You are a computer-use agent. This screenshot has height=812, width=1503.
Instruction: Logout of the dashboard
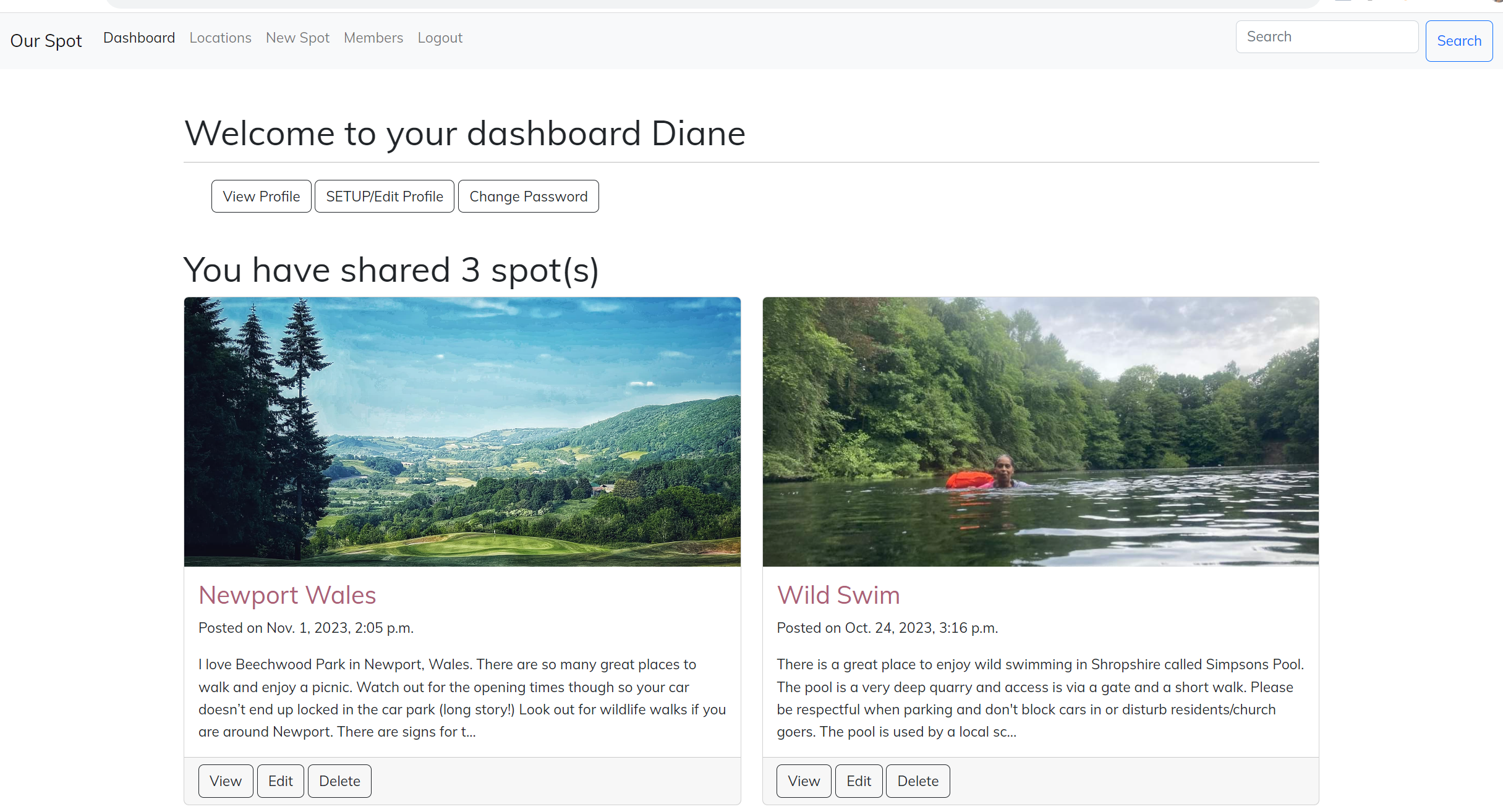coord(440,38)
